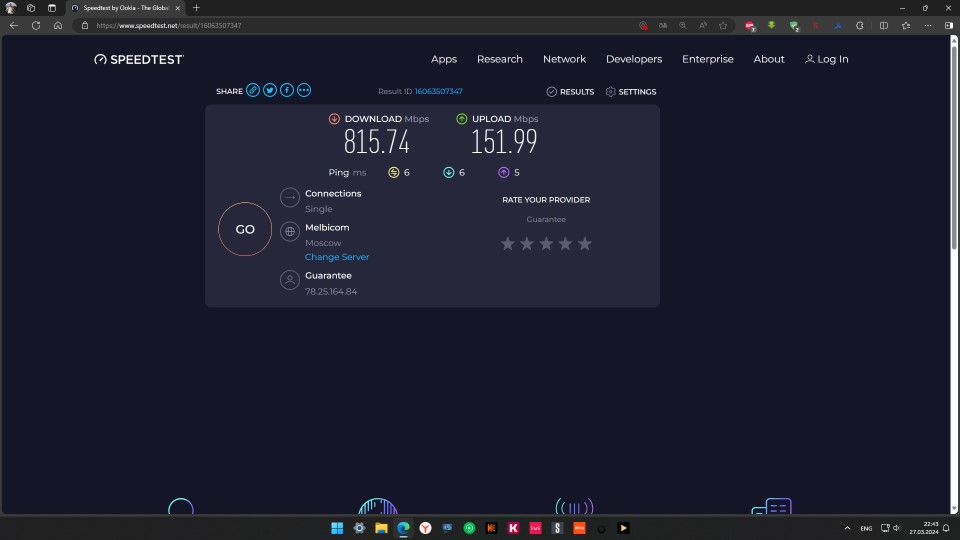Rate provider one star
Screen dimensions: 960x540
[x=508, y=244]
